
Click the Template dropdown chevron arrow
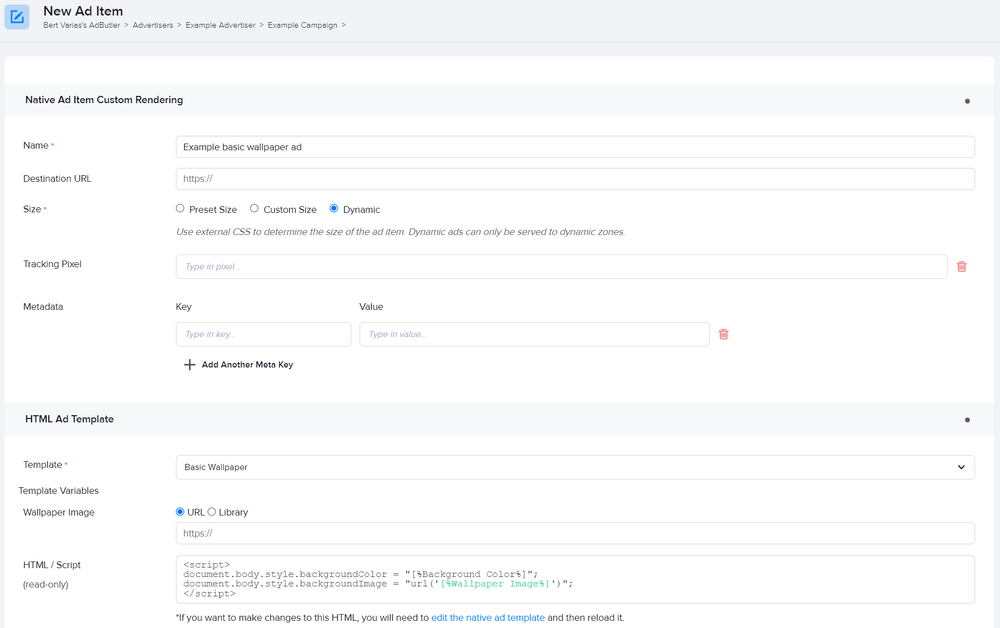(961, 467)
